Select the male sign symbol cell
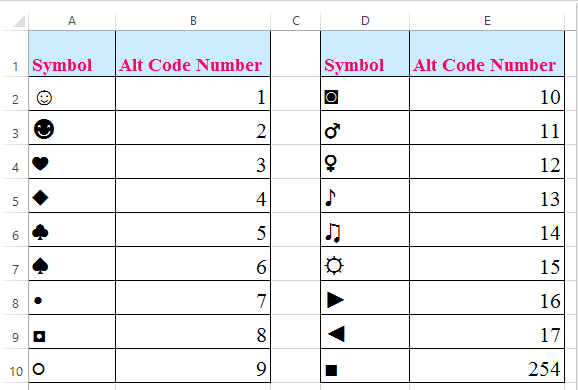The image size is (578, 390). point(365,128)
